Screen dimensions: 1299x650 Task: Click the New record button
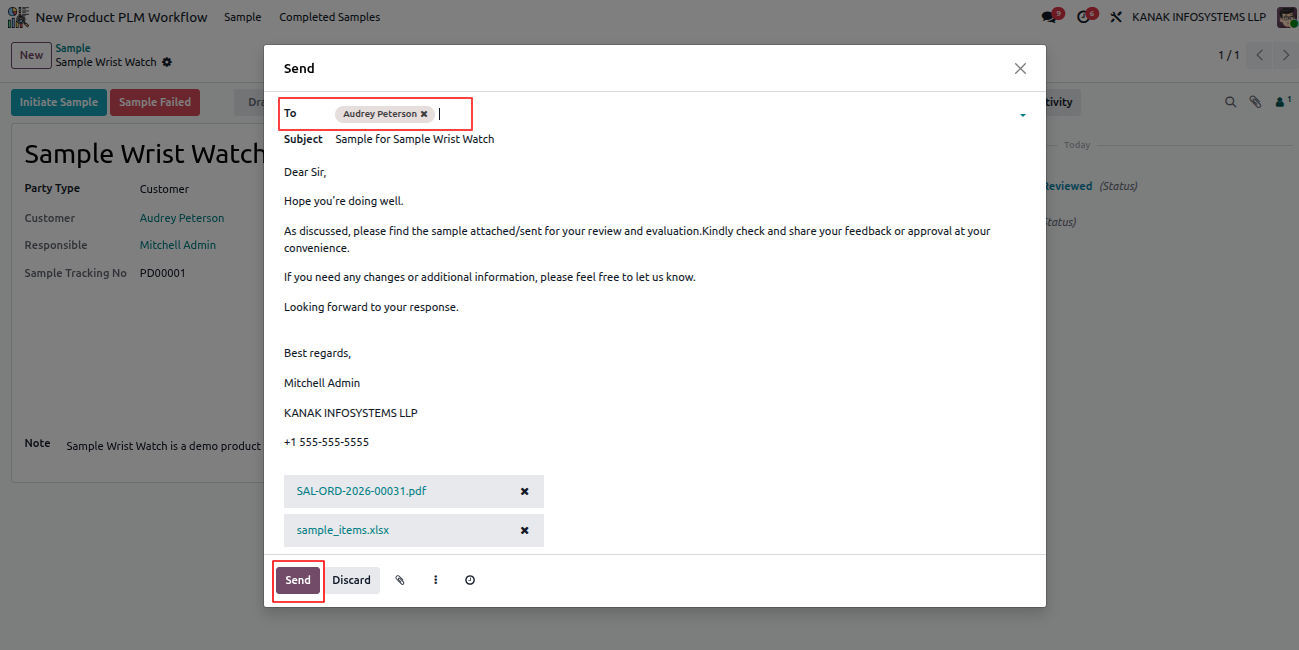tap(32, 55)
